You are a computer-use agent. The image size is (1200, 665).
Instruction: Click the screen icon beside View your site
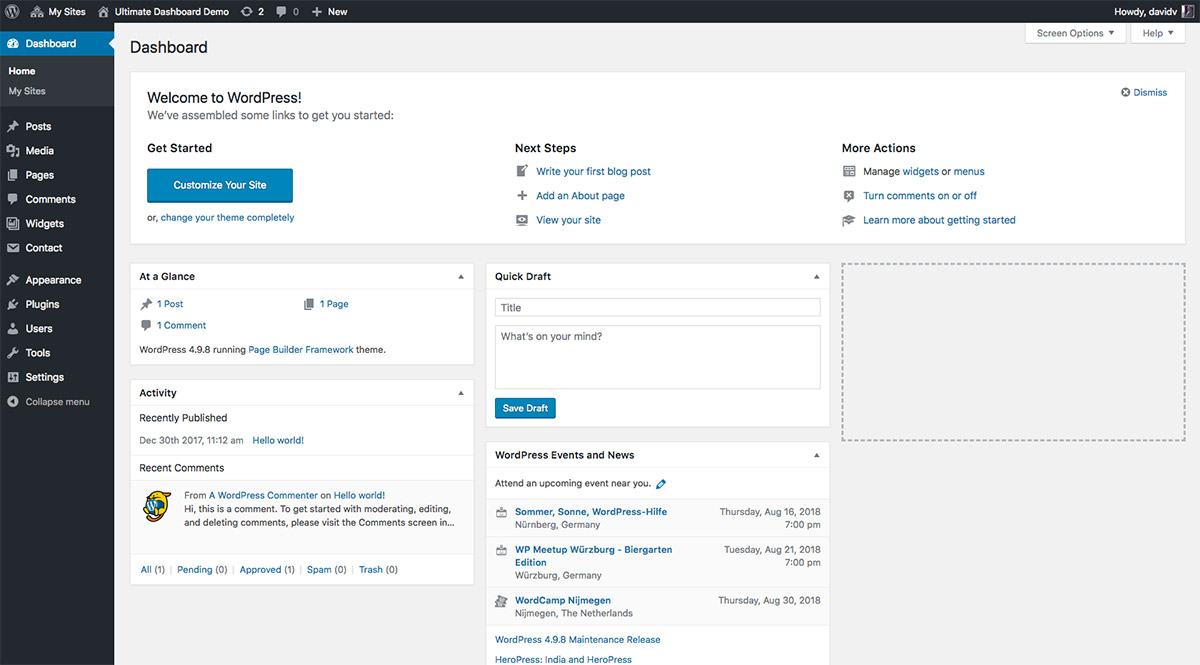pos(522,220)
